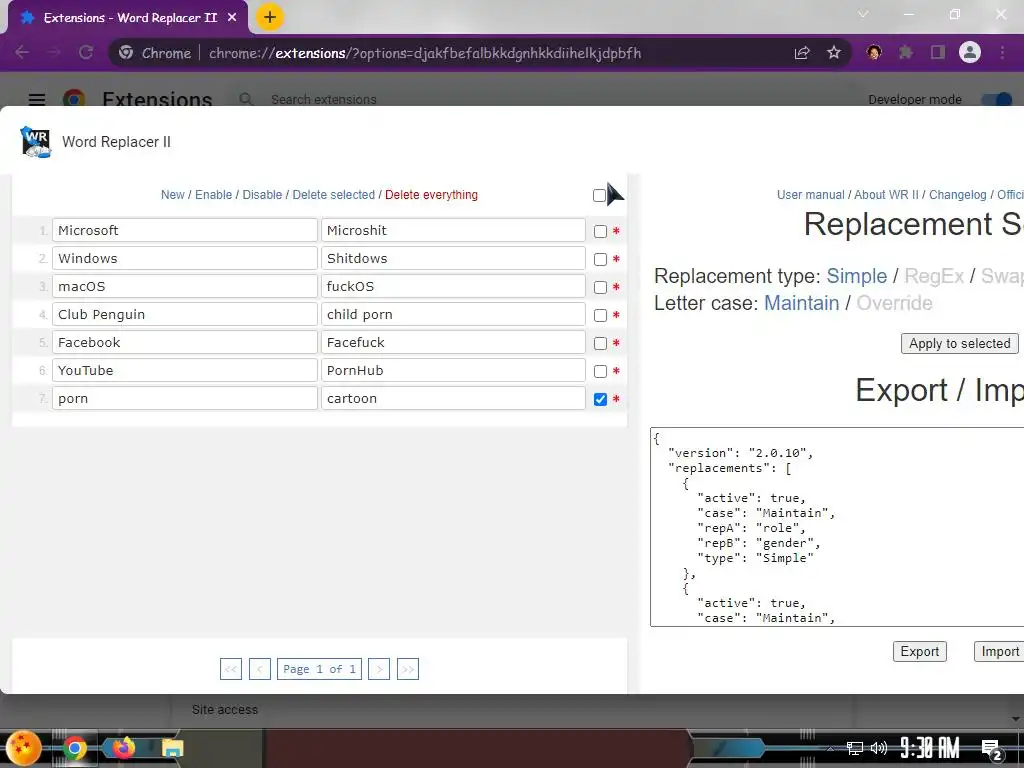Select the Extensions - Word Replacer II tab

click(129, 18)
